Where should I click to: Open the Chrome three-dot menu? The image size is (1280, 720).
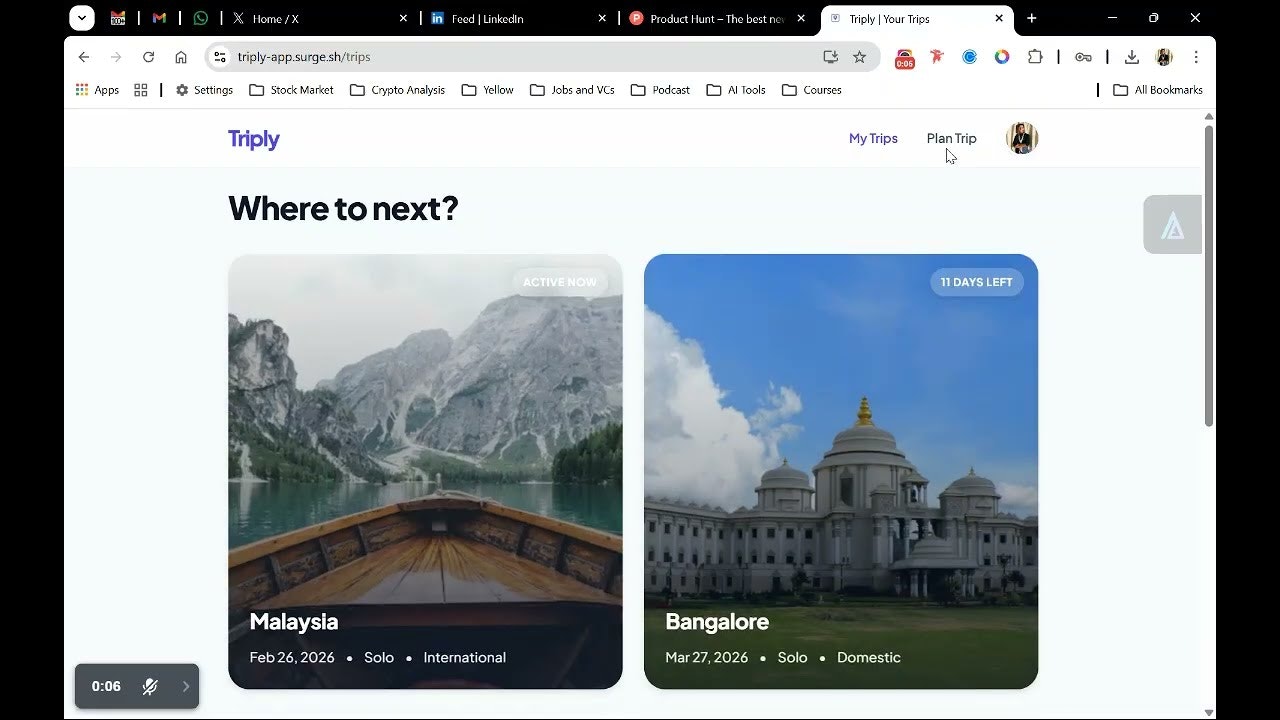click(x=1196, y=57)
